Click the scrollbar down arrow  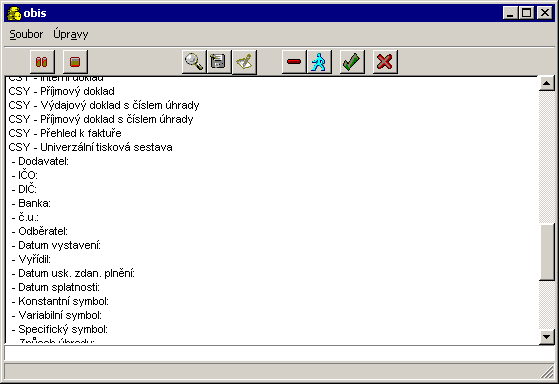(546, 337)
